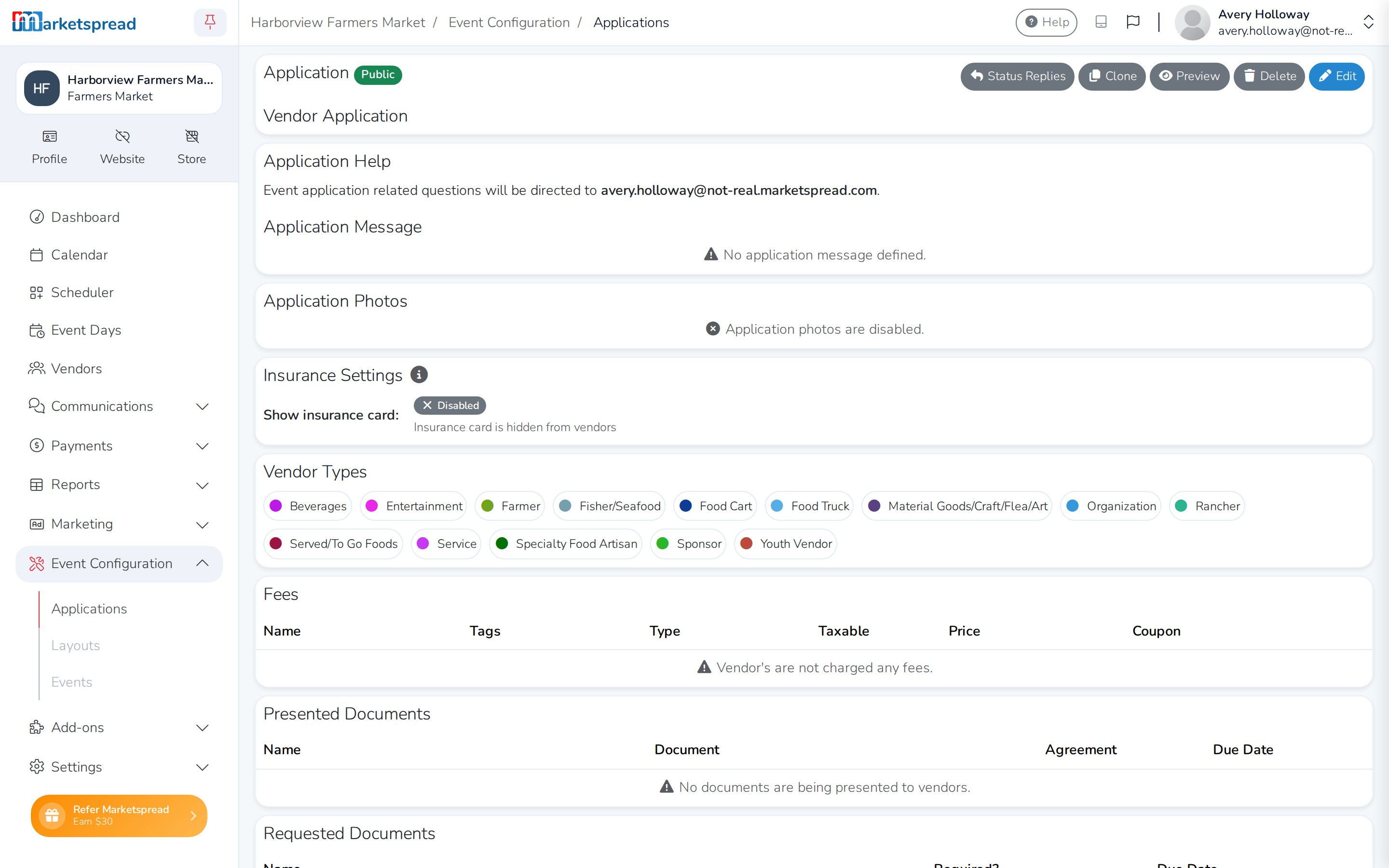Click the Beverages purple color dot

(275, 506)
